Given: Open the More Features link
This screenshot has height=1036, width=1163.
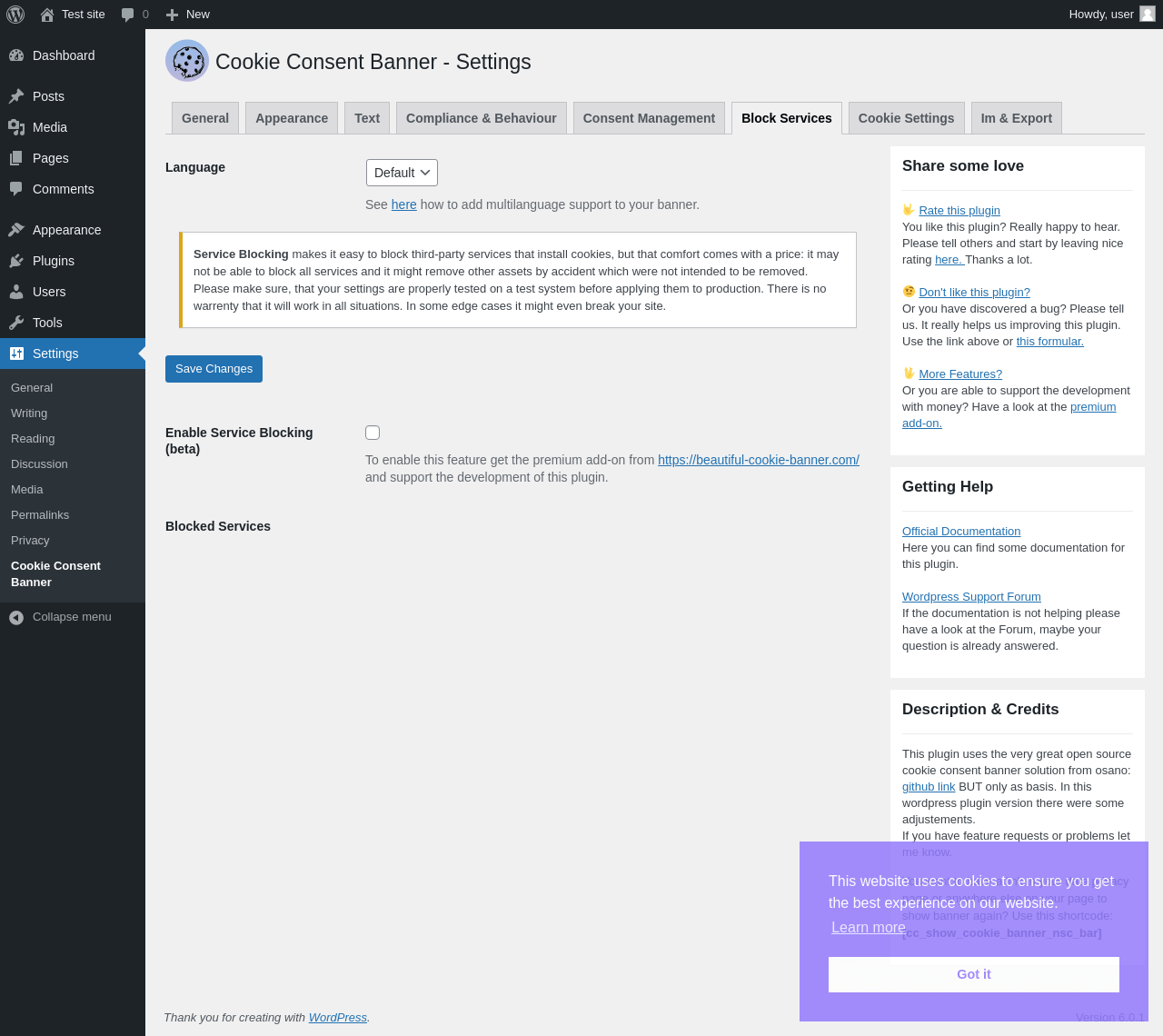Looking at the screenshot, I should pos(960,374).
